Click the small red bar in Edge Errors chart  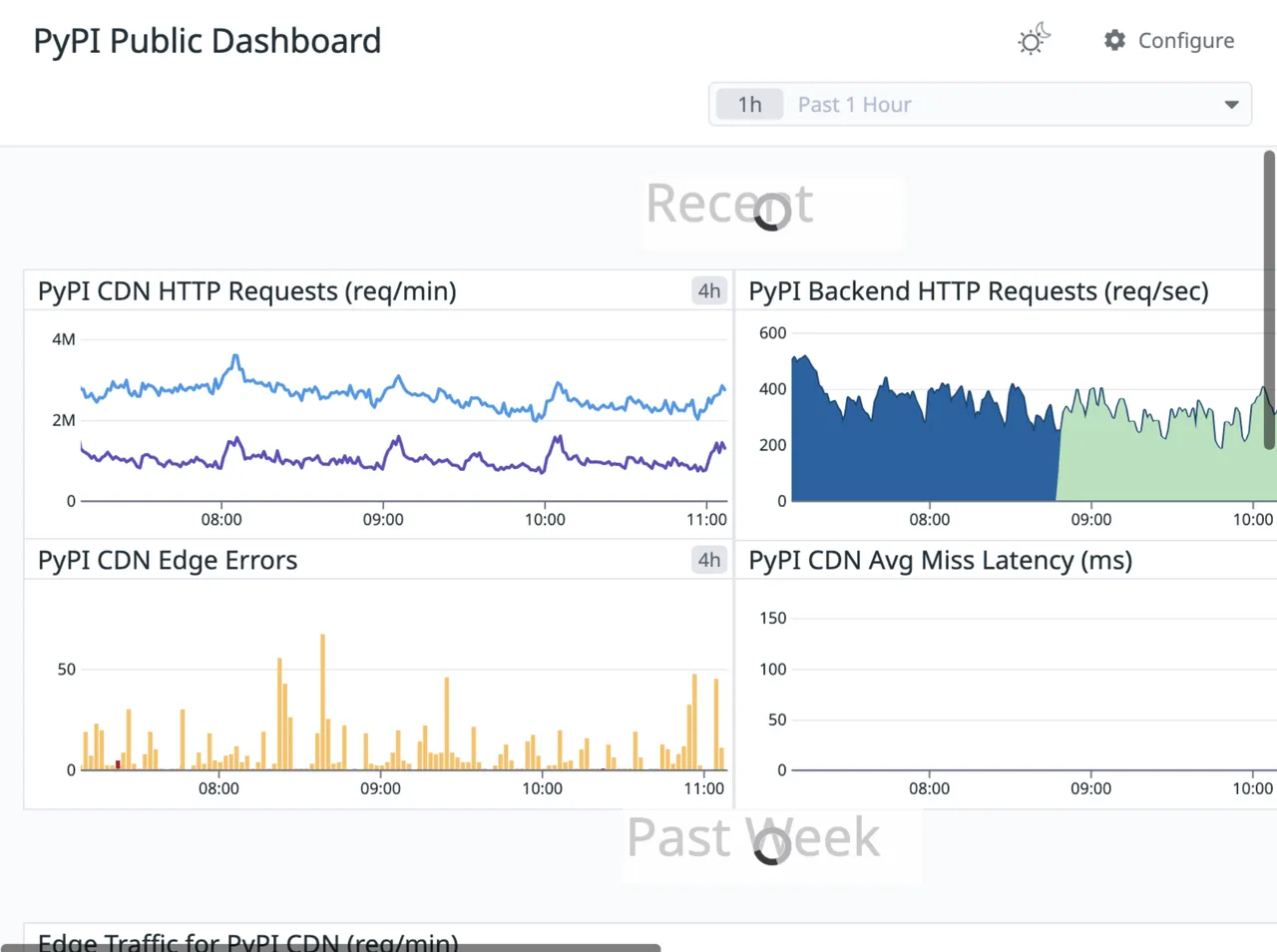click(118, 764)
